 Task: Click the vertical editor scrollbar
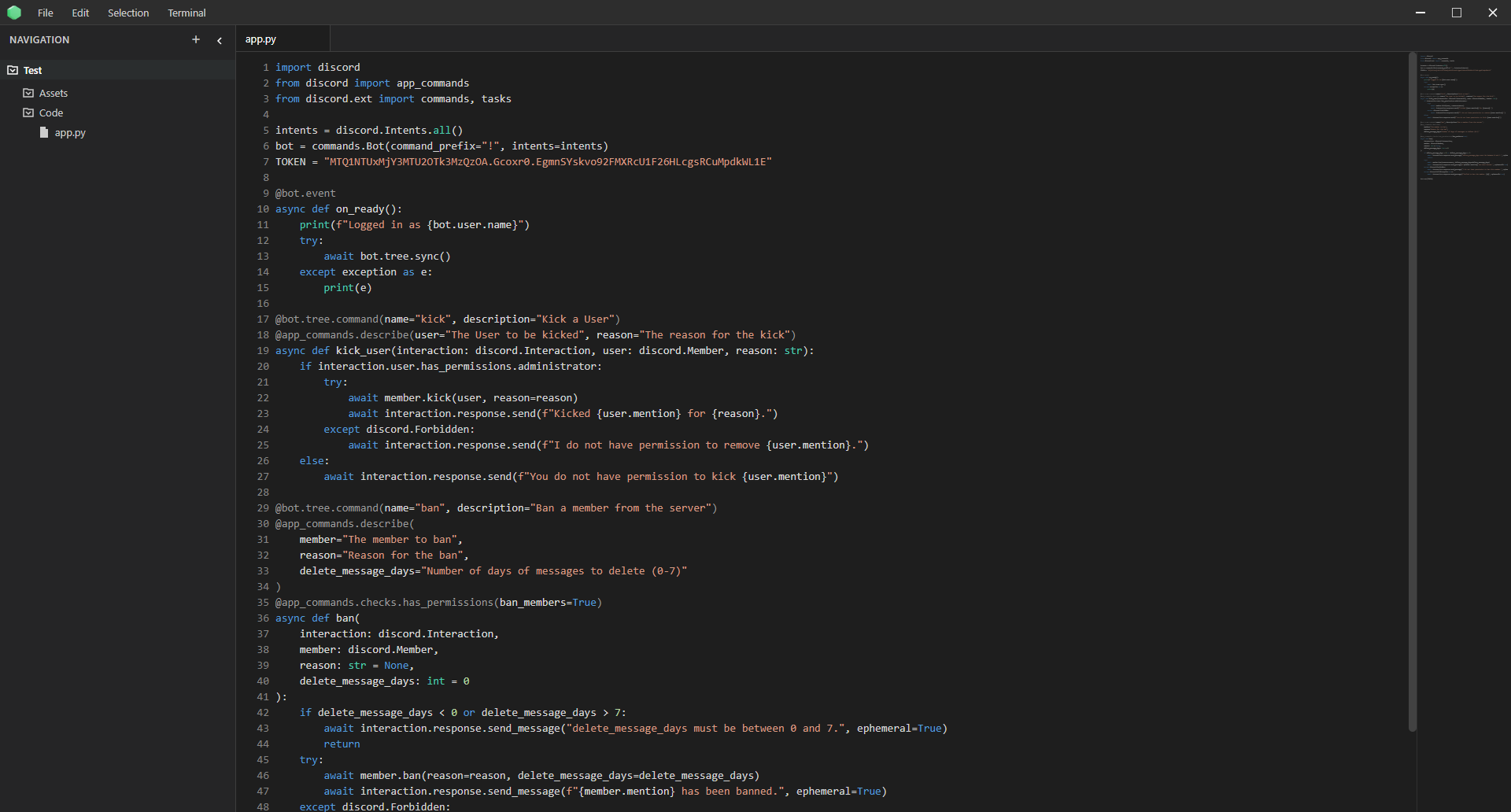point(1412,393)
